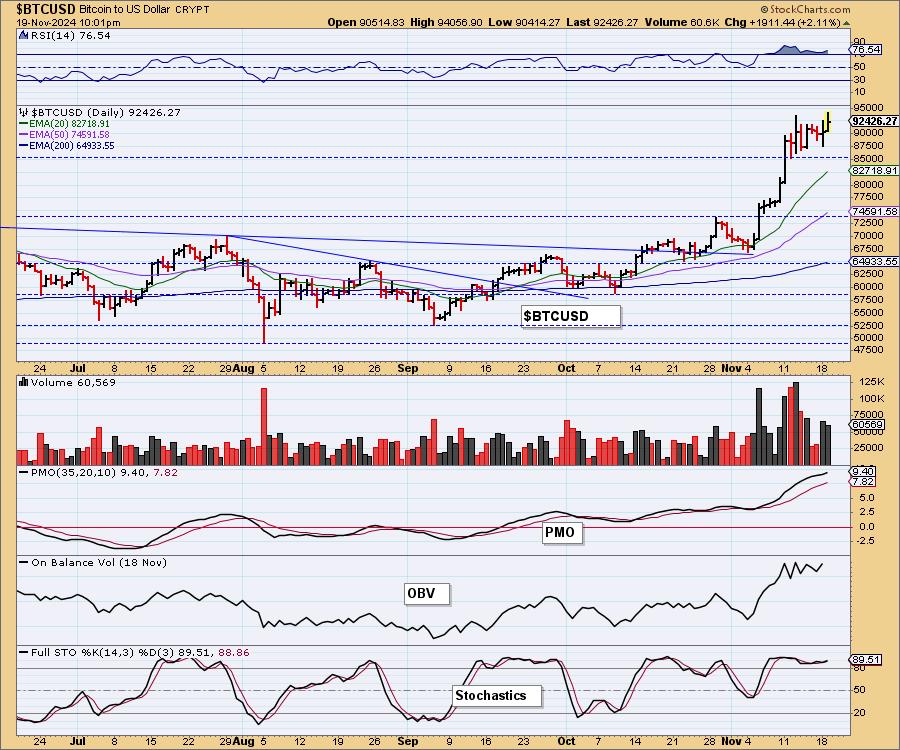Click the line marker before Full STO
Viewport: 900px width, 750px height.
[24, 653]
